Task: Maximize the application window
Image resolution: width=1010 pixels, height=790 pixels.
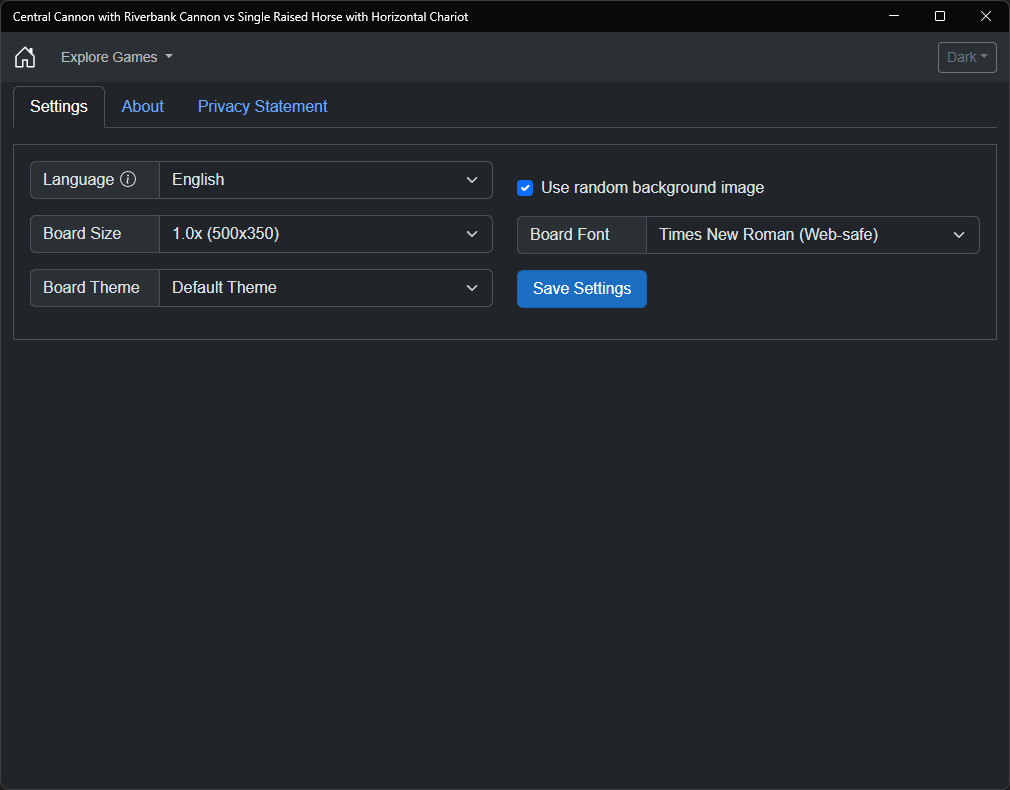Action: pos(940,16)
